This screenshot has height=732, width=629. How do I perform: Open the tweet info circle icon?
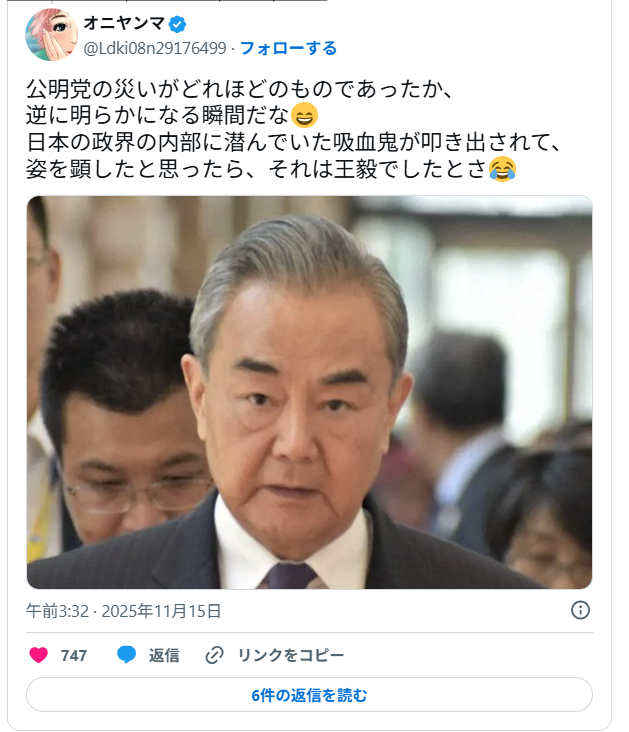pyautogui.click(x=580, y=610)
